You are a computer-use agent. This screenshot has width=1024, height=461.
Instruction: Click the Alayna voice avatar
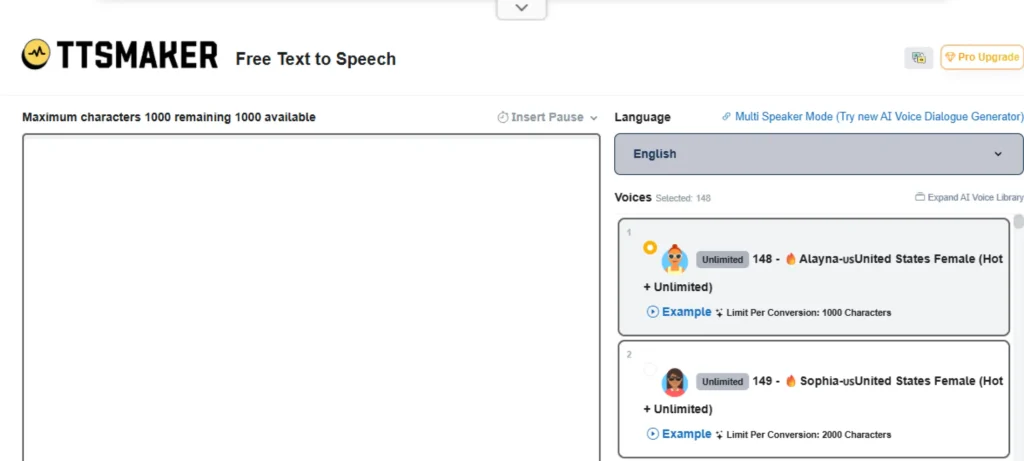click(675, 259)
